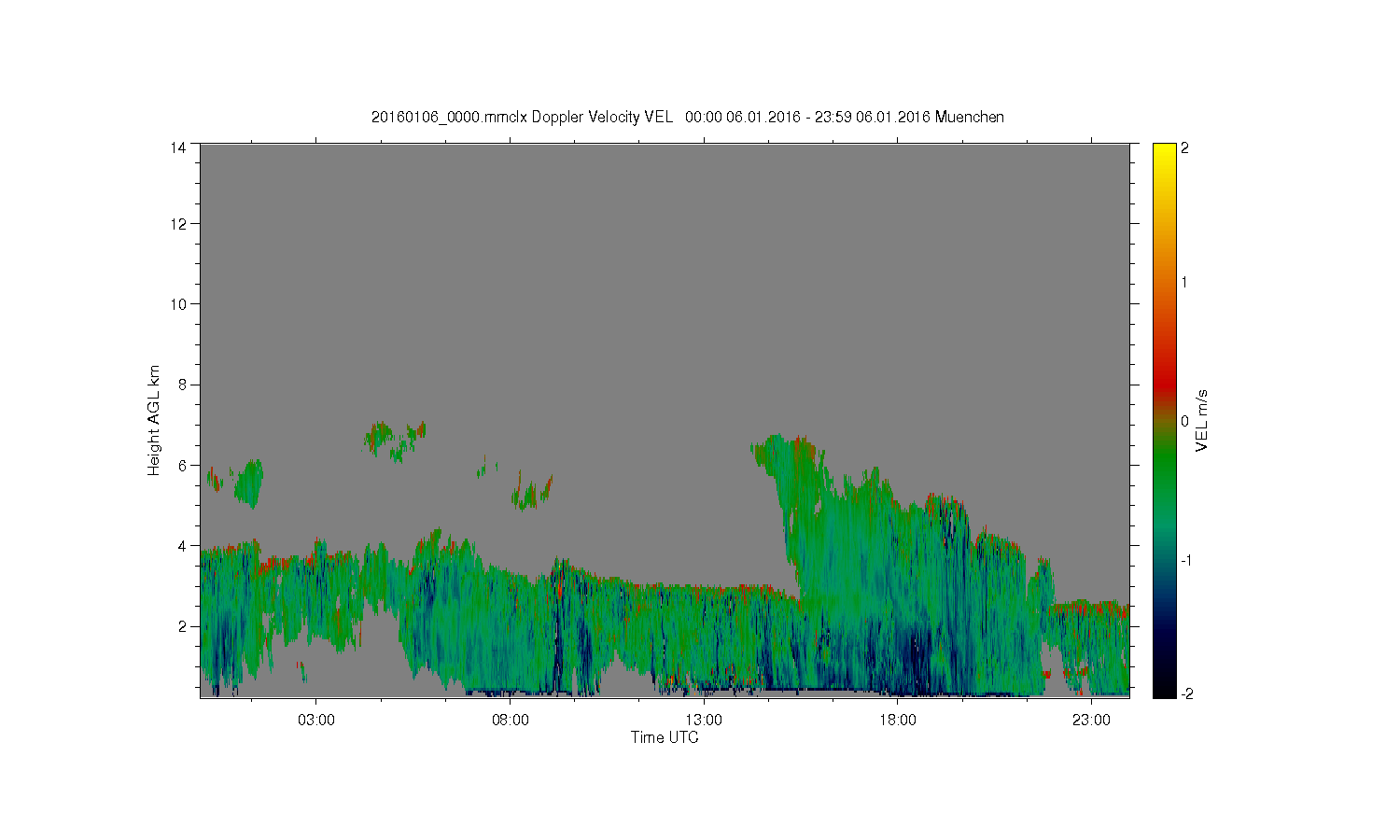
Task: Click the 'Time UTC' axis label
Action: coord(665,737)
